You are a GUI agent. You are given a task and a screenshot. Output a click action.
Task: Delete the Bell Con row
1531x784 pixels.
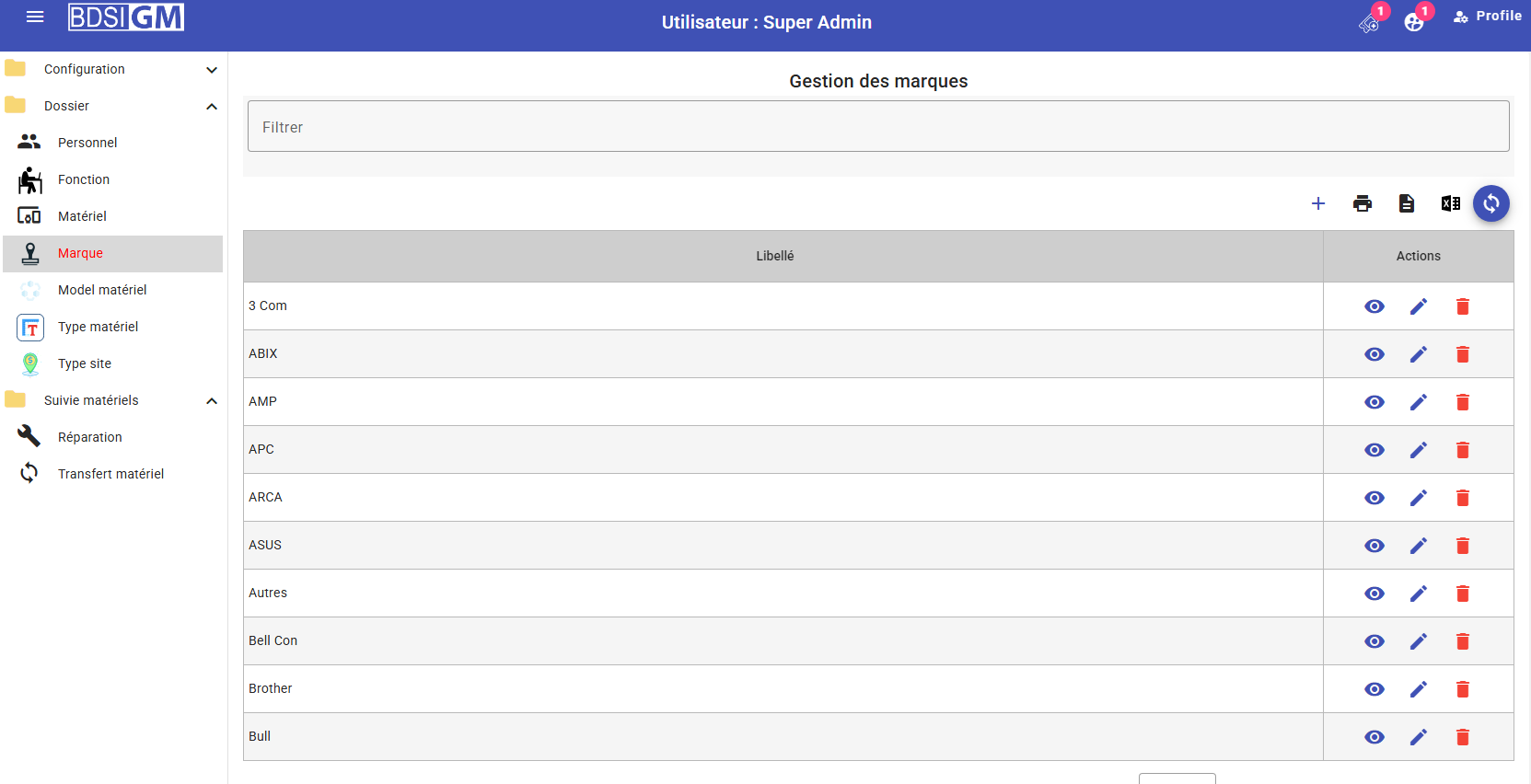[1463, 641]
